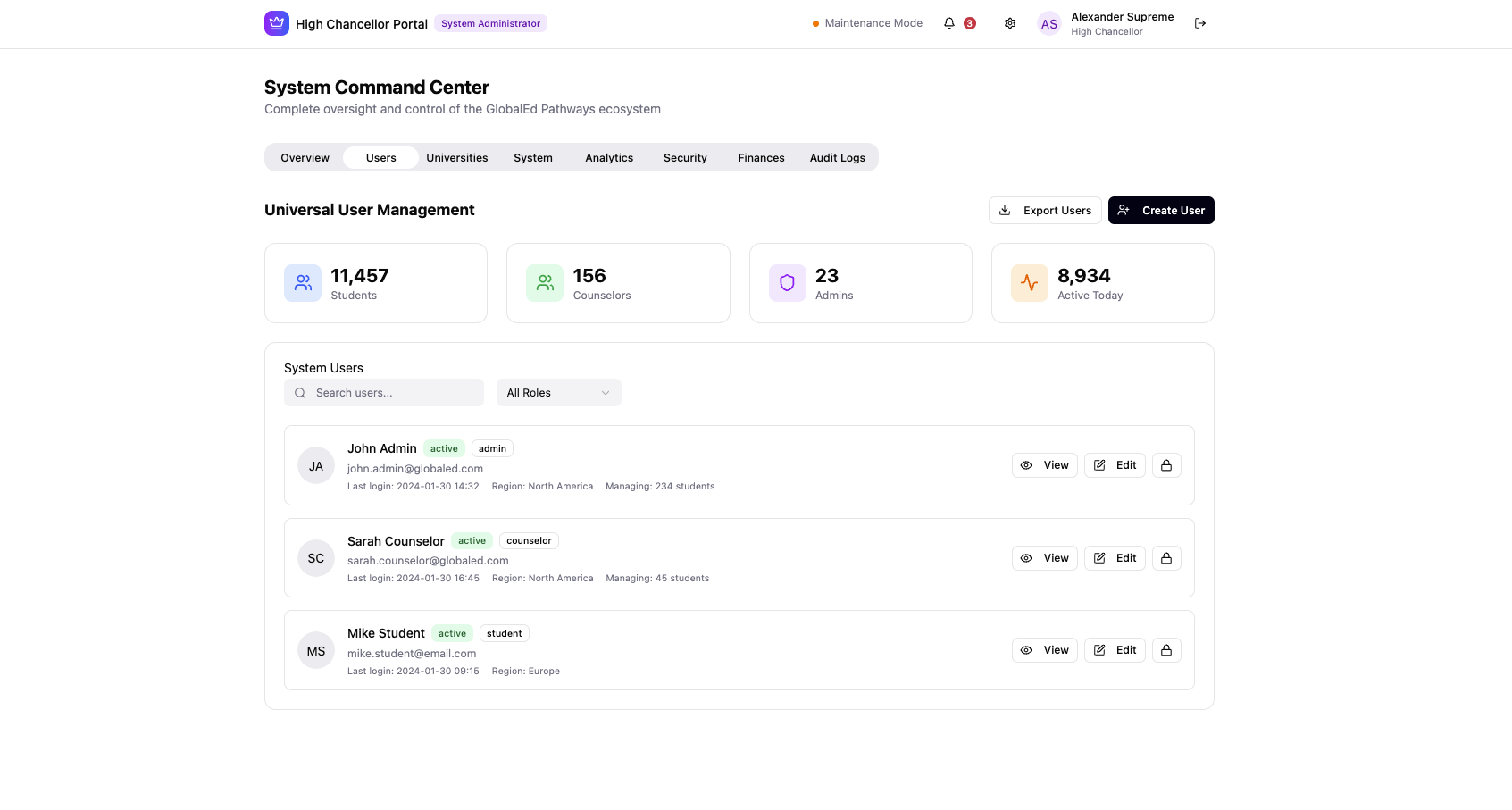Click the crown logo icon
The width and height of the screenshot is (1512, 810).
coord(277,23)
